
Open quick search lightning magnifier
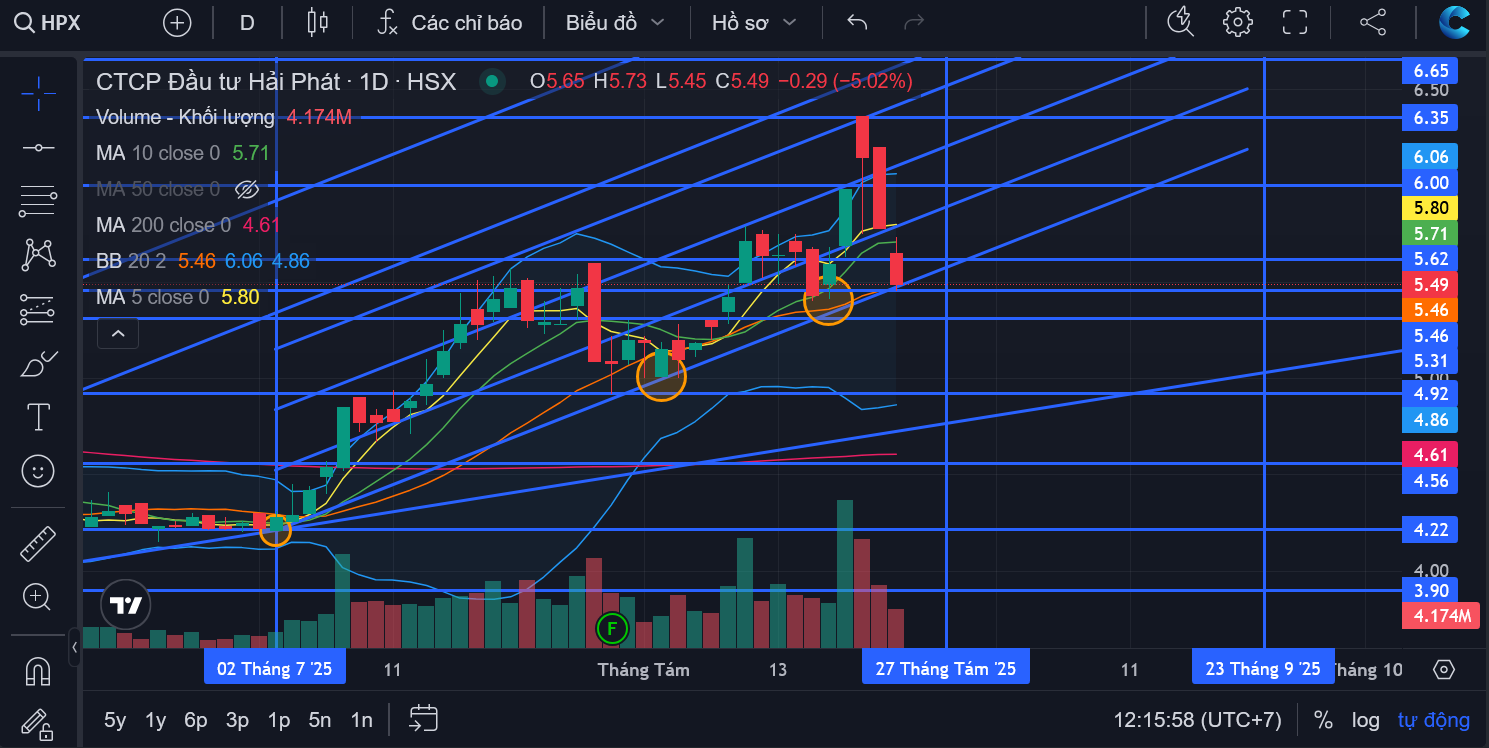point(1181,22)
